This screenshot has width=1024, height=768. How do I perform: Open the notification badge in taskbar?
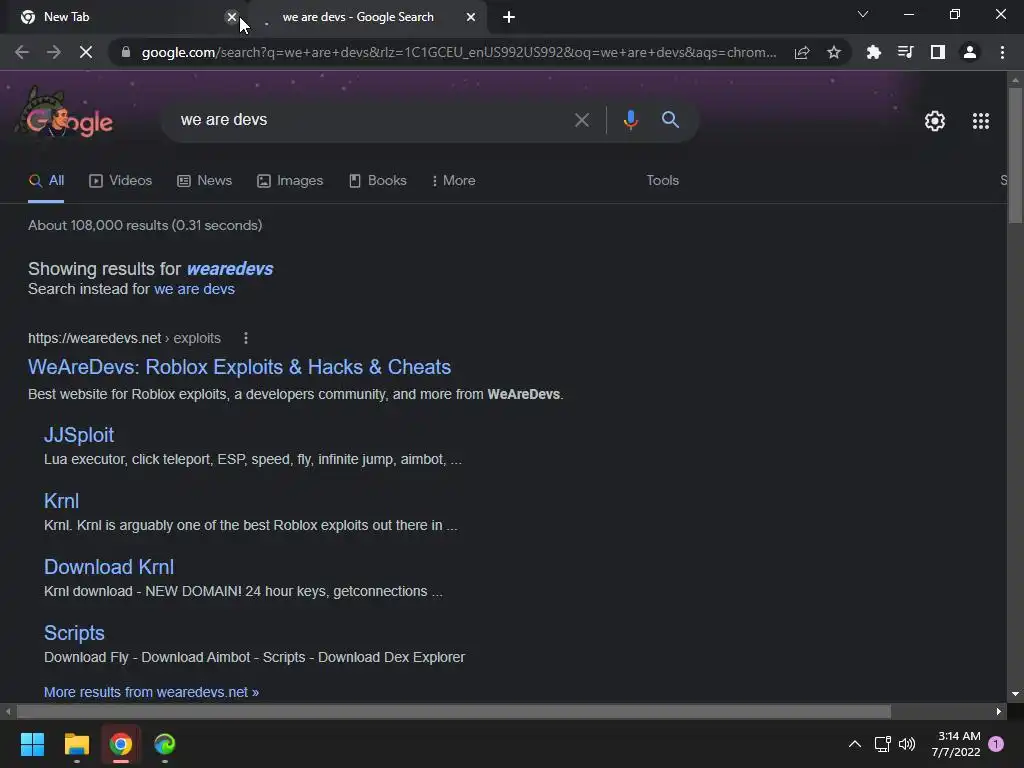click(x=996, y=743)
